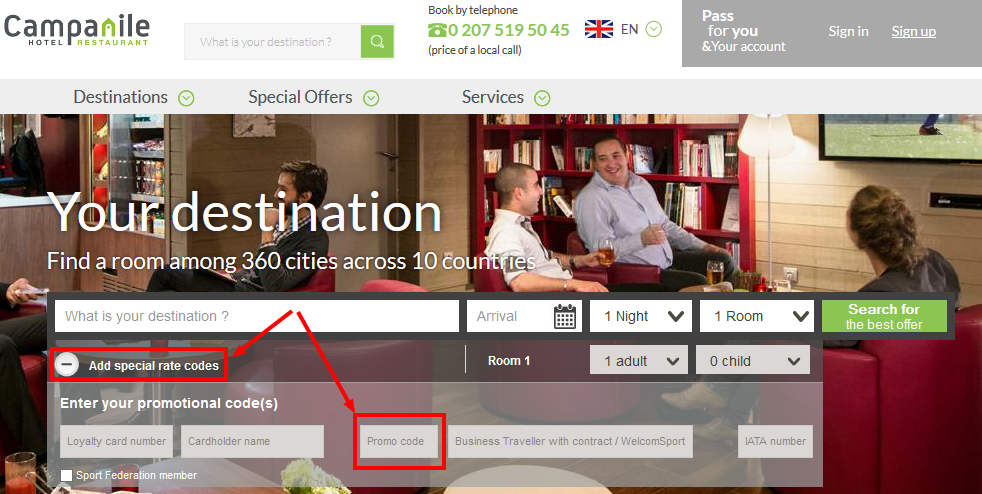Image resolution: width=982 pixels, height=494 pixels.
Task: Click the Destinations green chevron icon
Action: [186, 98]
